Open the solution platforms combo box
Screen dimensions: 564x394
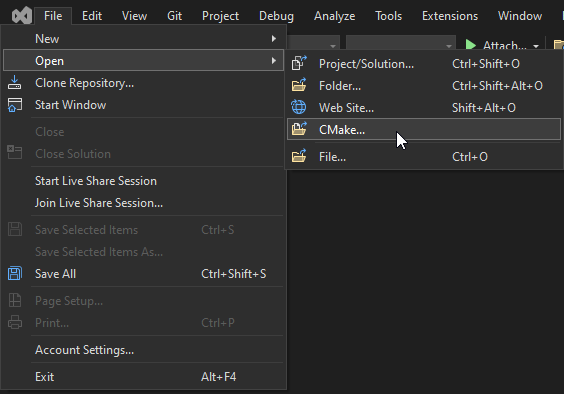[401, 42]
